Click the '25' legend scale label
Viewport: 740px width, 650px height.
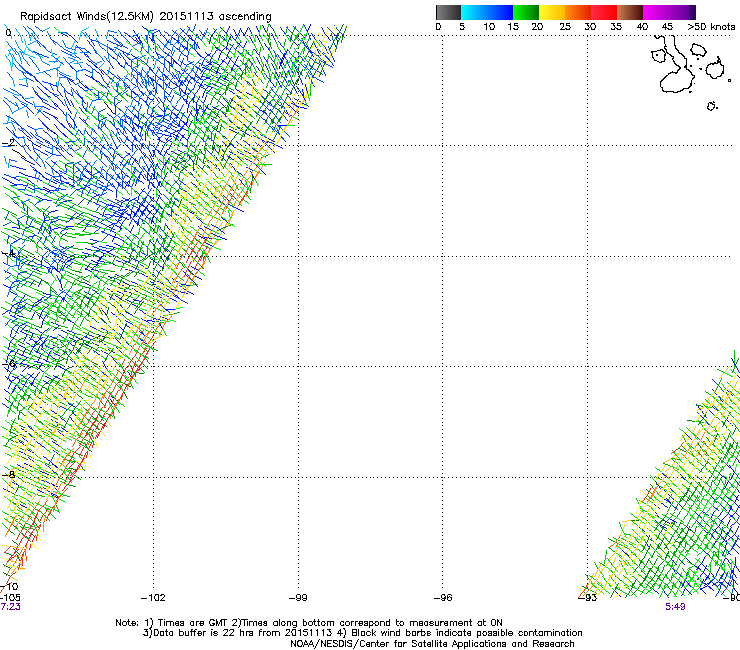coord(564,26)
